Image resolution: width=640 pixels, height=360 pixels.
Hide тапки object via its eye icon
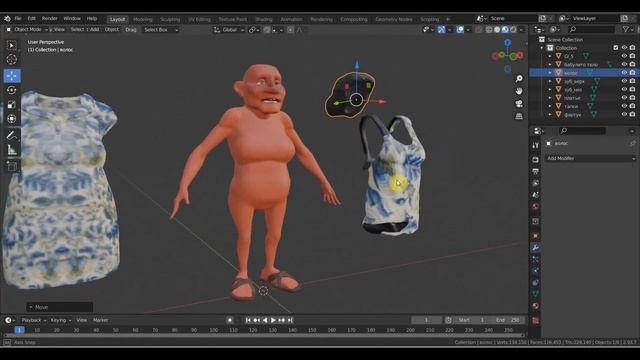tap(624, 106)
